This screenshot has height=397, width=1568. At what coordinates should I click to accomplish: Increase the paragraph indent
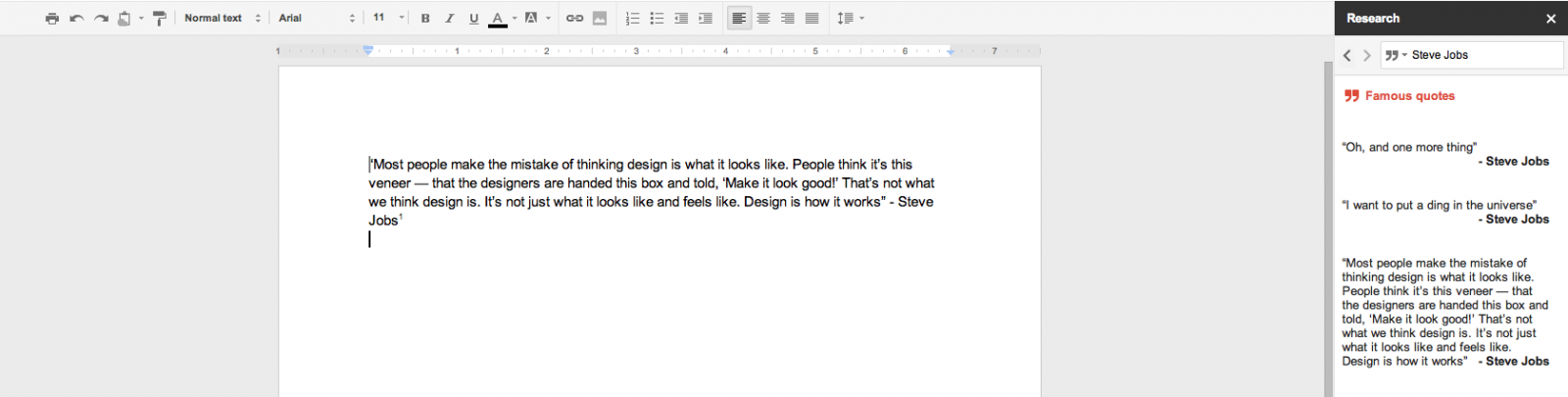(x=706, y=19)
